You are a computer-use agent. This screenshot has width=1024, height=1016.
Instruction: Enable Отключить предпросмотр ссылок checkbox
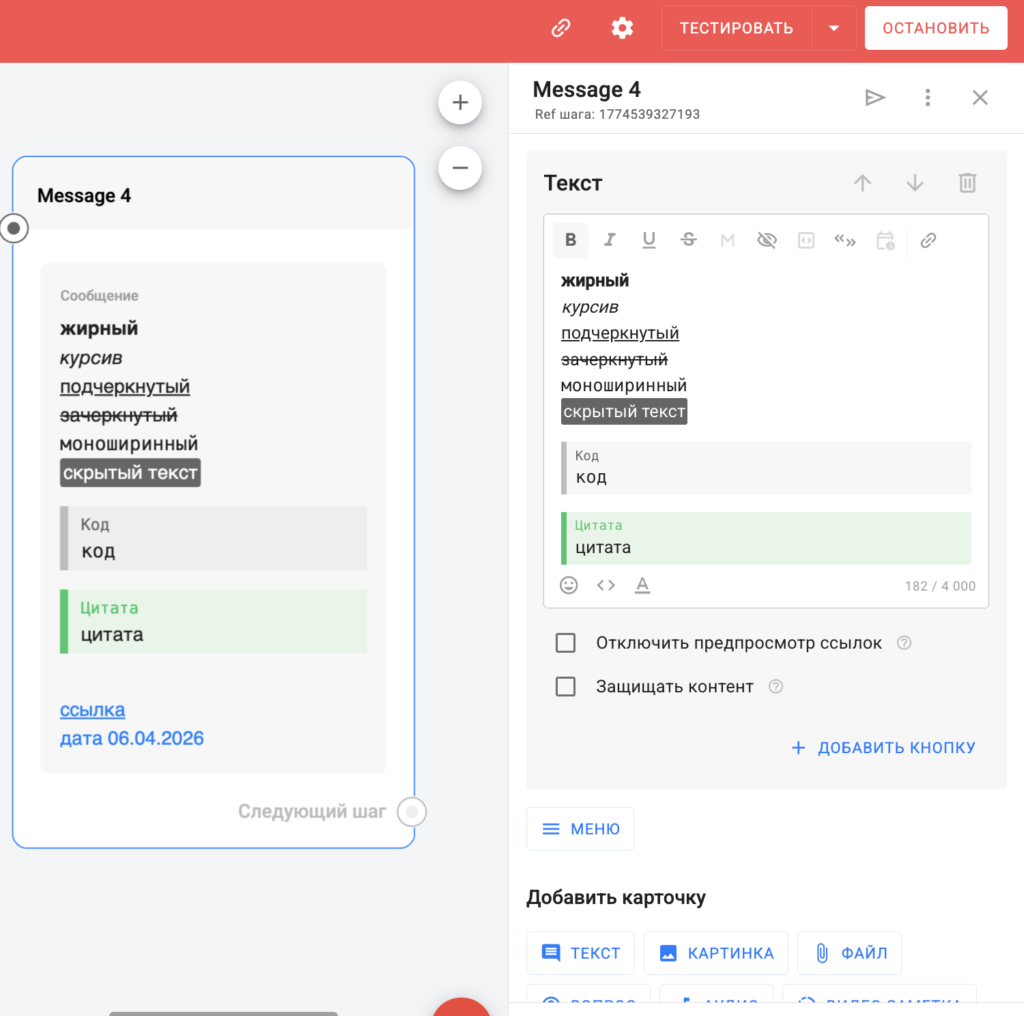point(566,643)
